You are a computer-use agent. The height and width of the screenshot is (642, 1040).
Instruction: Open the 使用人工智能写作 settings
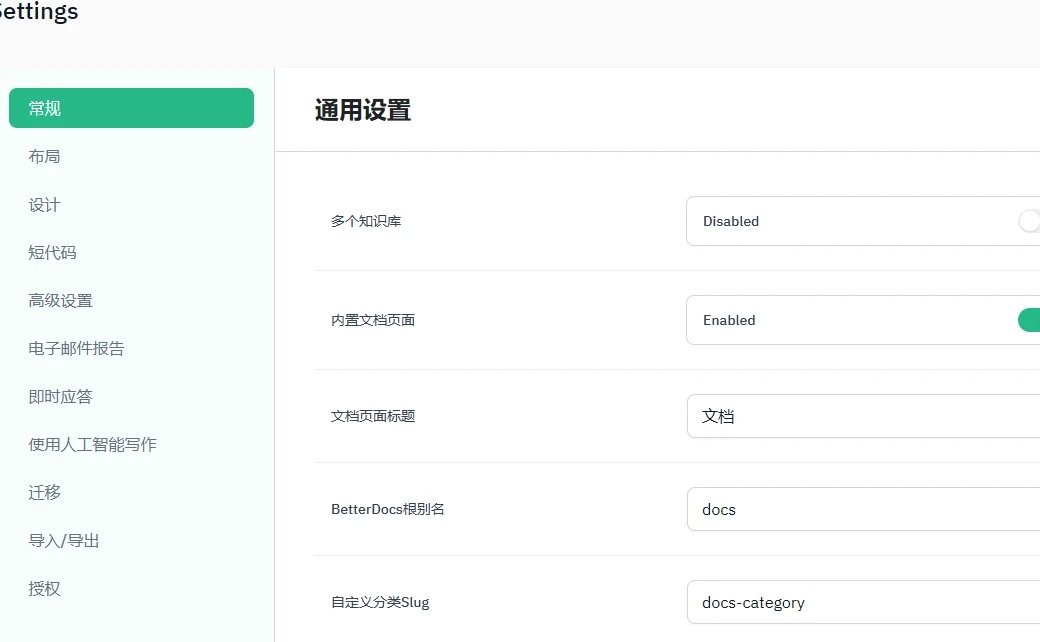[x=90, y=444]
